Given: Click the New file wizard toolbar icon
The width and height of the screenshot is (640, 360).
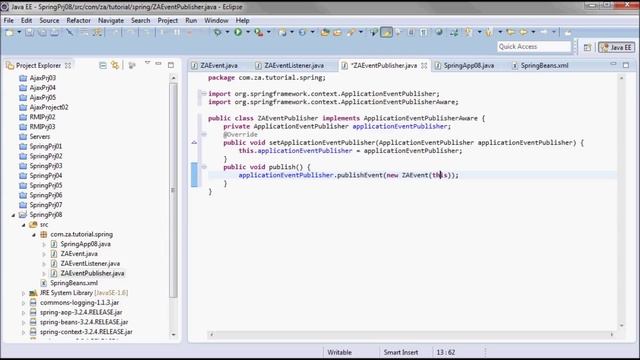Looking at the screenshot, I should pyautogui.click(x=9, y=32).
